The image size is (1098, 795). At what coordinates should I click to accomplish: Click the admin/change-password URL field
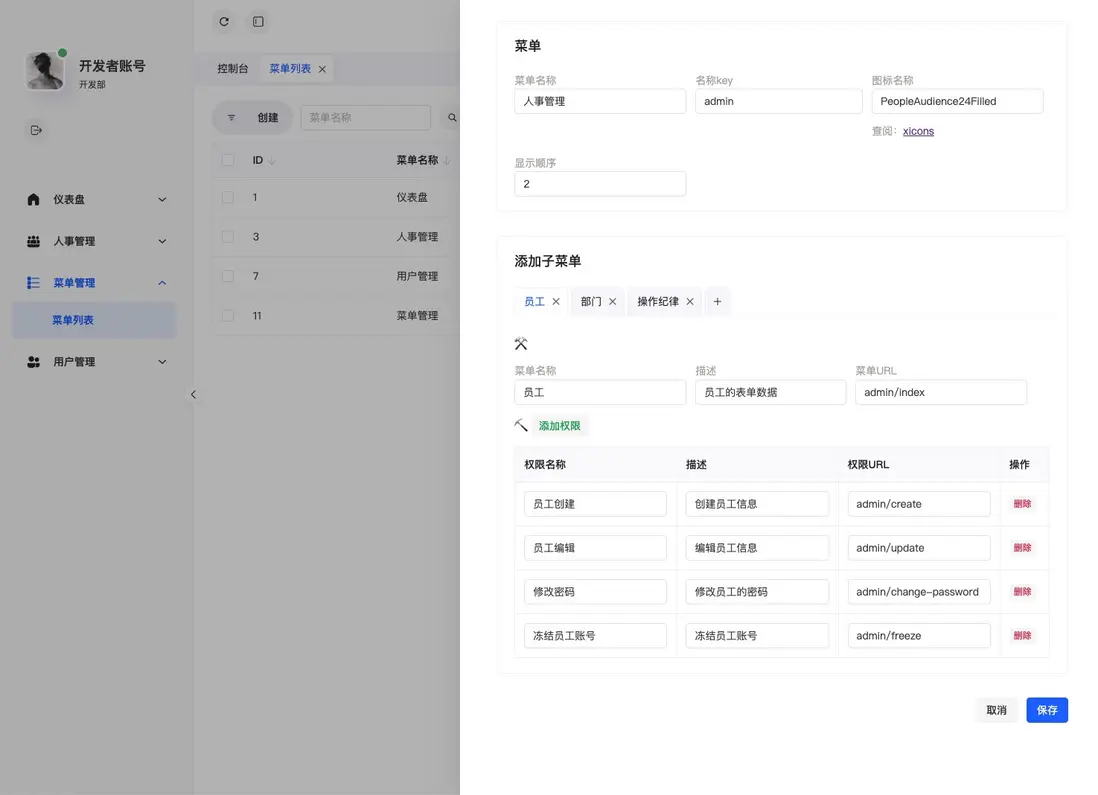(919, 592)
